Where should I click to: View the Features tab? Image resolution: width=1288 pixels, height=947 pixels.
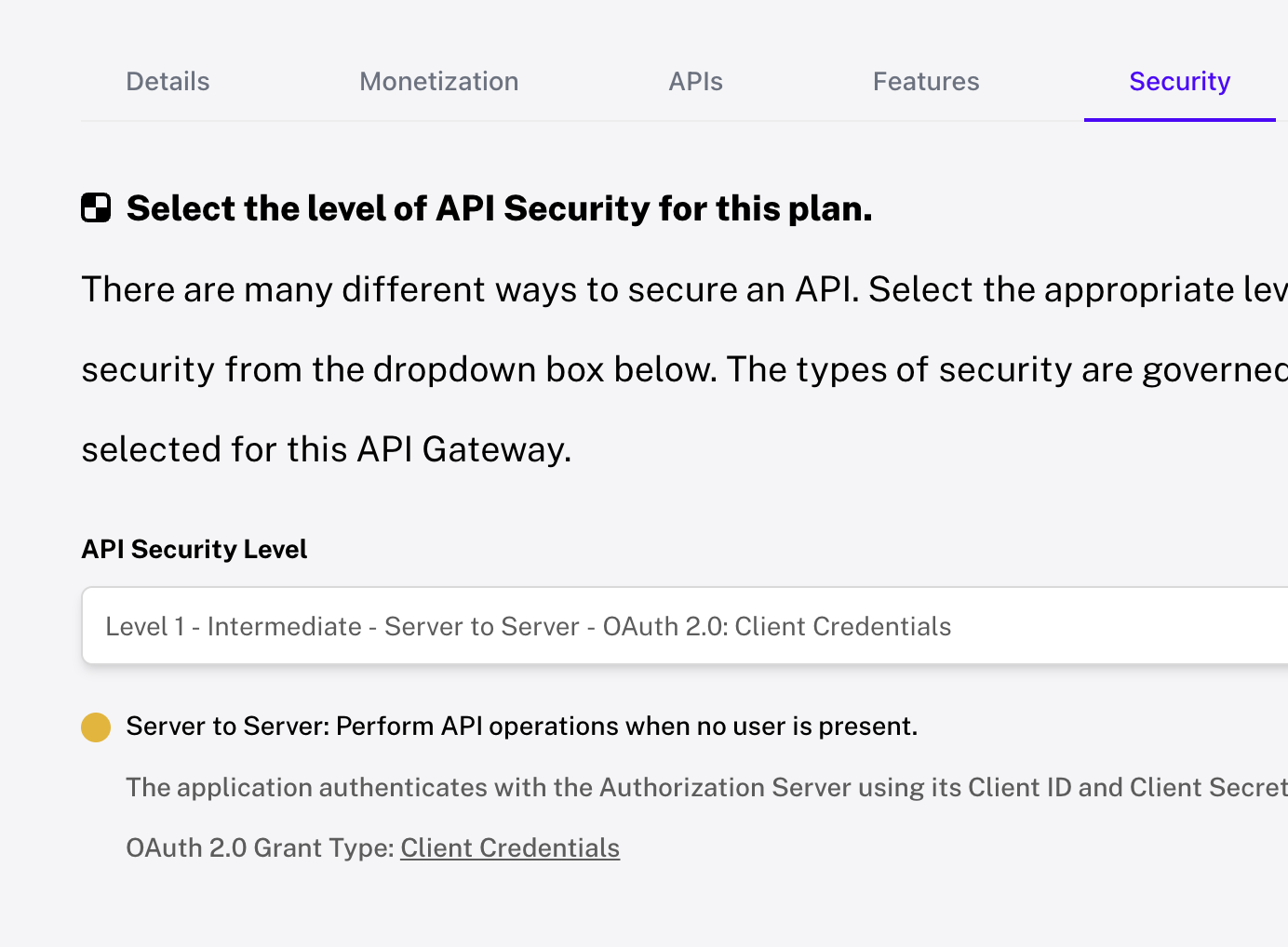pos(925,81)
